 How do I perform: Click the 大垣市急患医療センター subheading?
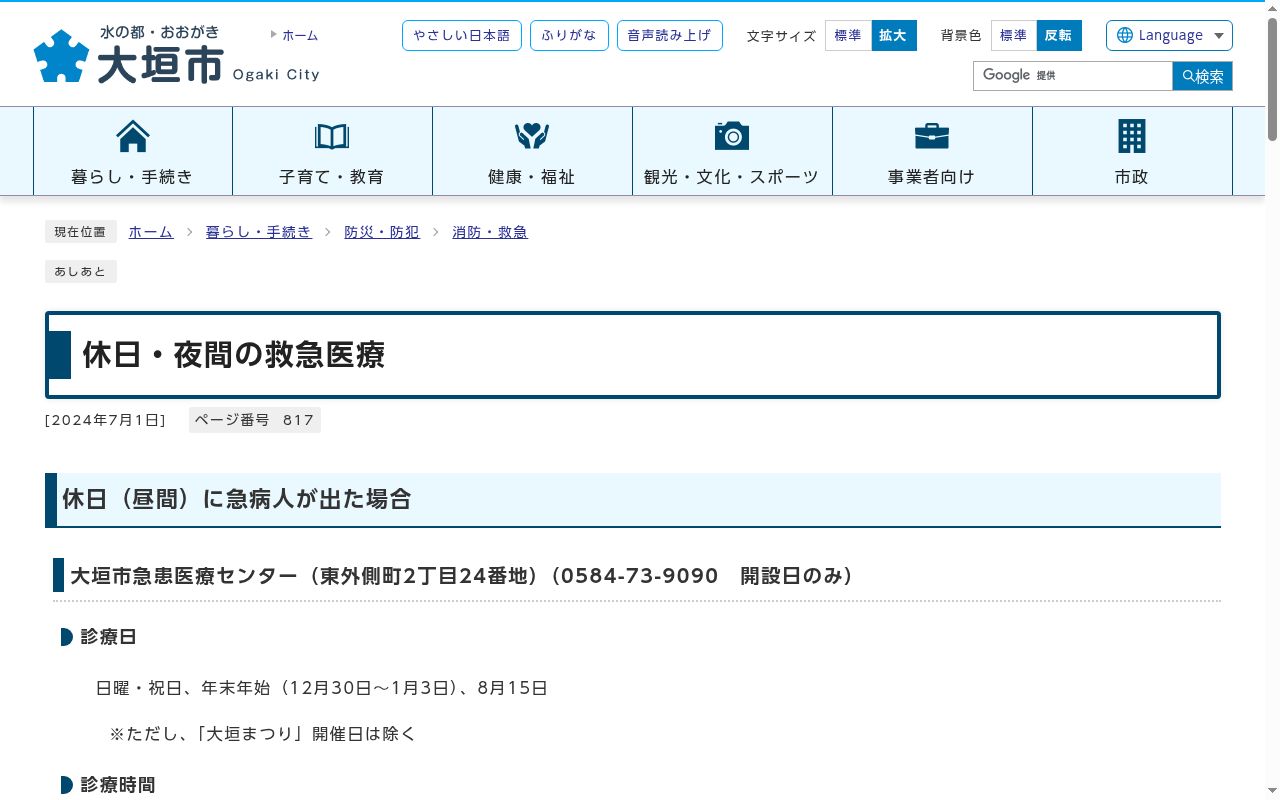(460, 576)
